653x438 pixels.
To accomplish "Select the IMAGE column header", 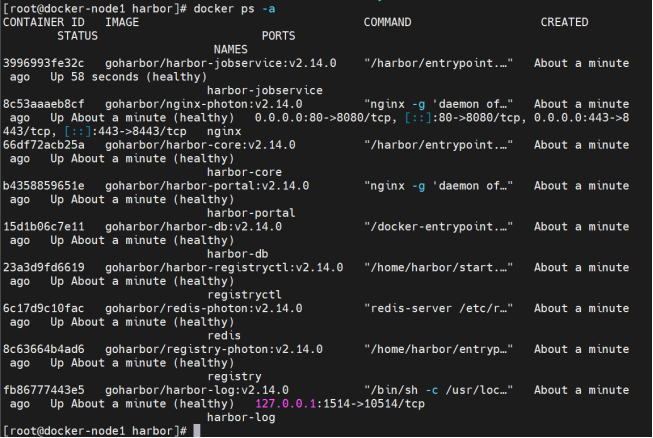I will click(122, 22).
